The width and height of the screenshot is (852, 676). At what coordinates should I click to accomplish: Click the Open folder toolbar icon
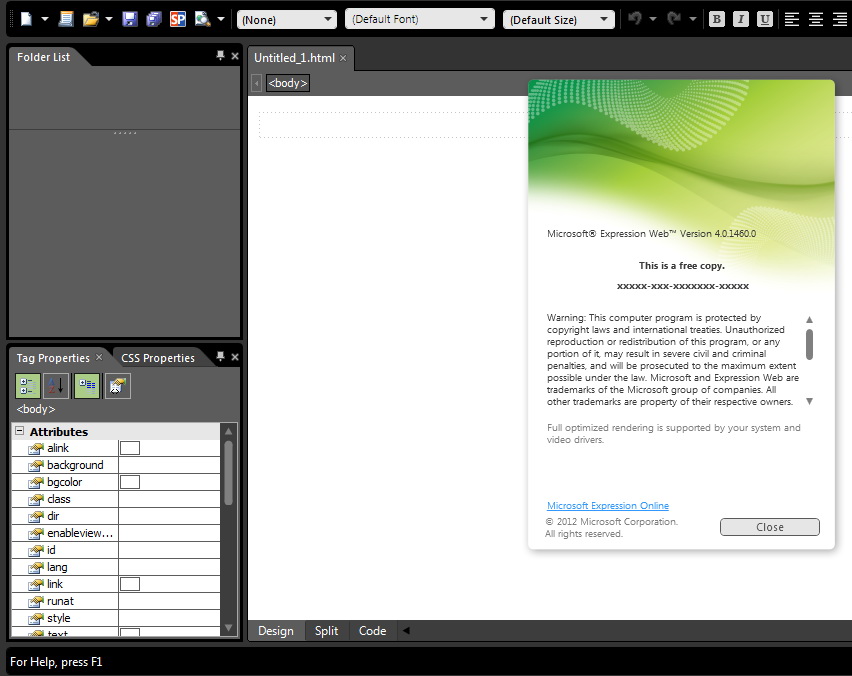click(91, 19)
